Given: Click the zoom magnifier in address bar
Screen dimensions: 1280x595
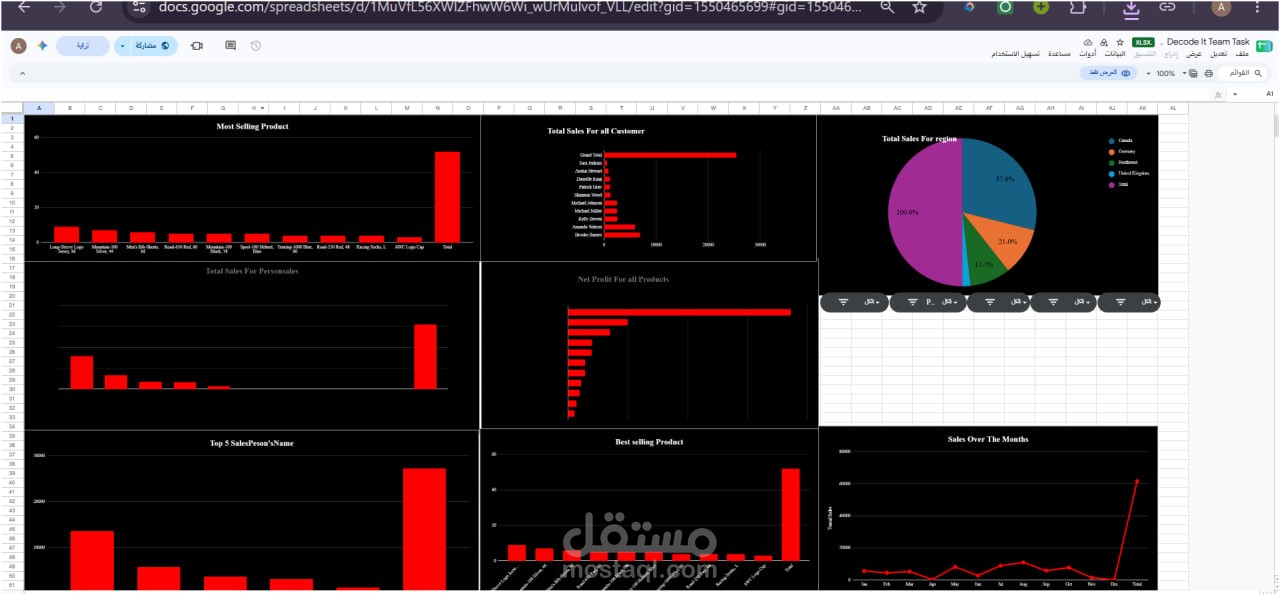Looking at the screenshot, I should (887, 7).
